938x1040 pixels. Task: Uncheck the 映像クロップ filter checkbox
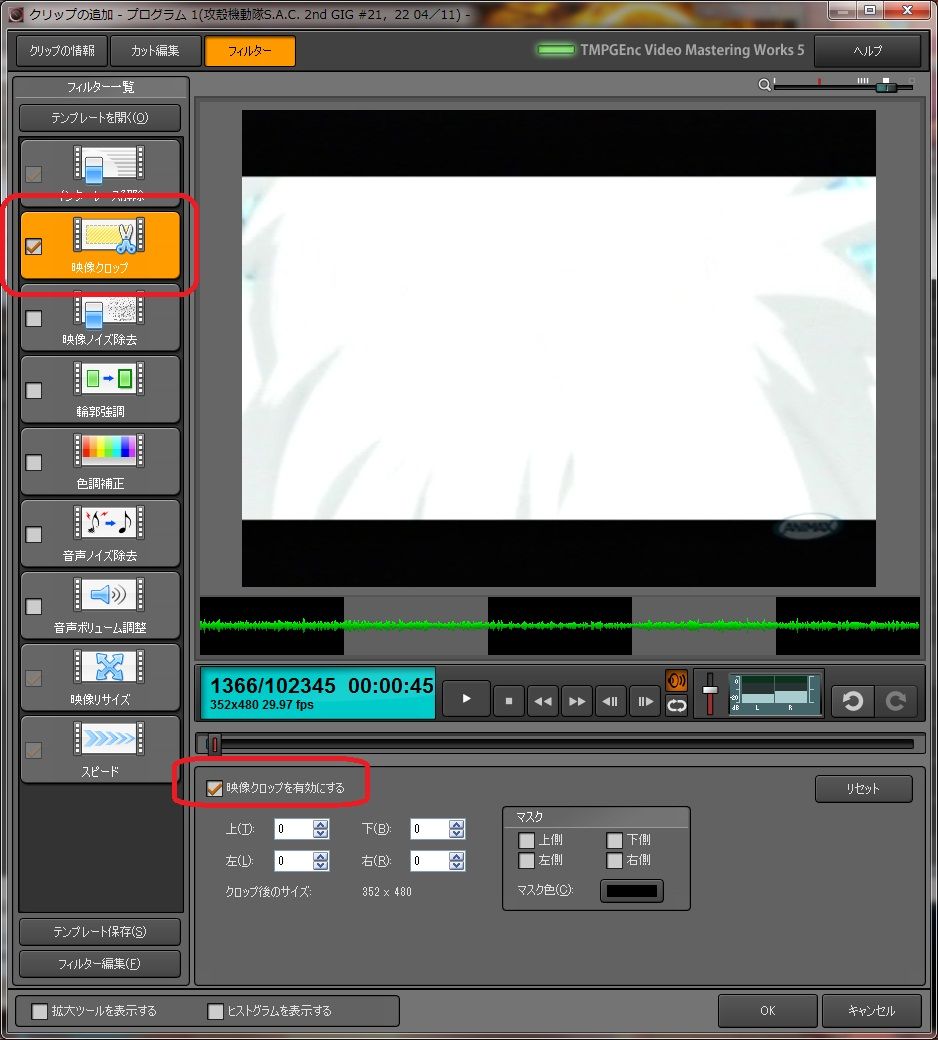(34, 246)
